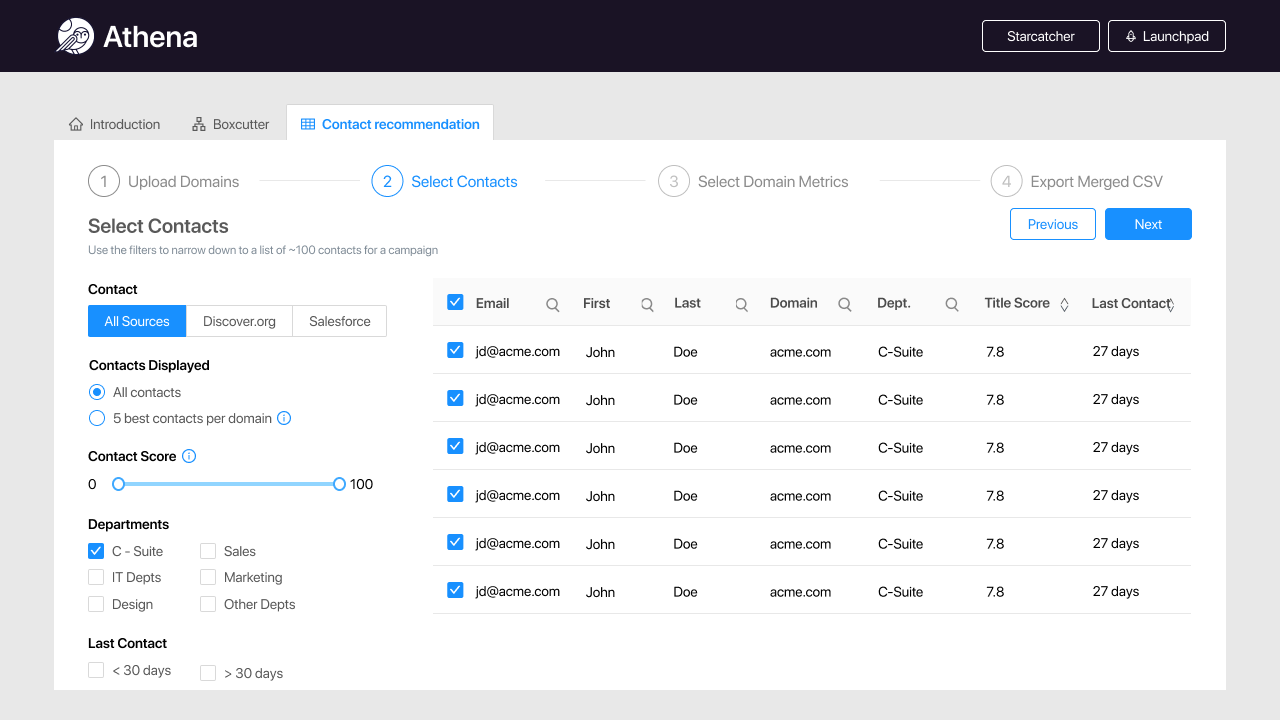The height and width of the screenshot is (720, 1280).
Task: Switch to the Introduction tab
Action: click(114, 124)
